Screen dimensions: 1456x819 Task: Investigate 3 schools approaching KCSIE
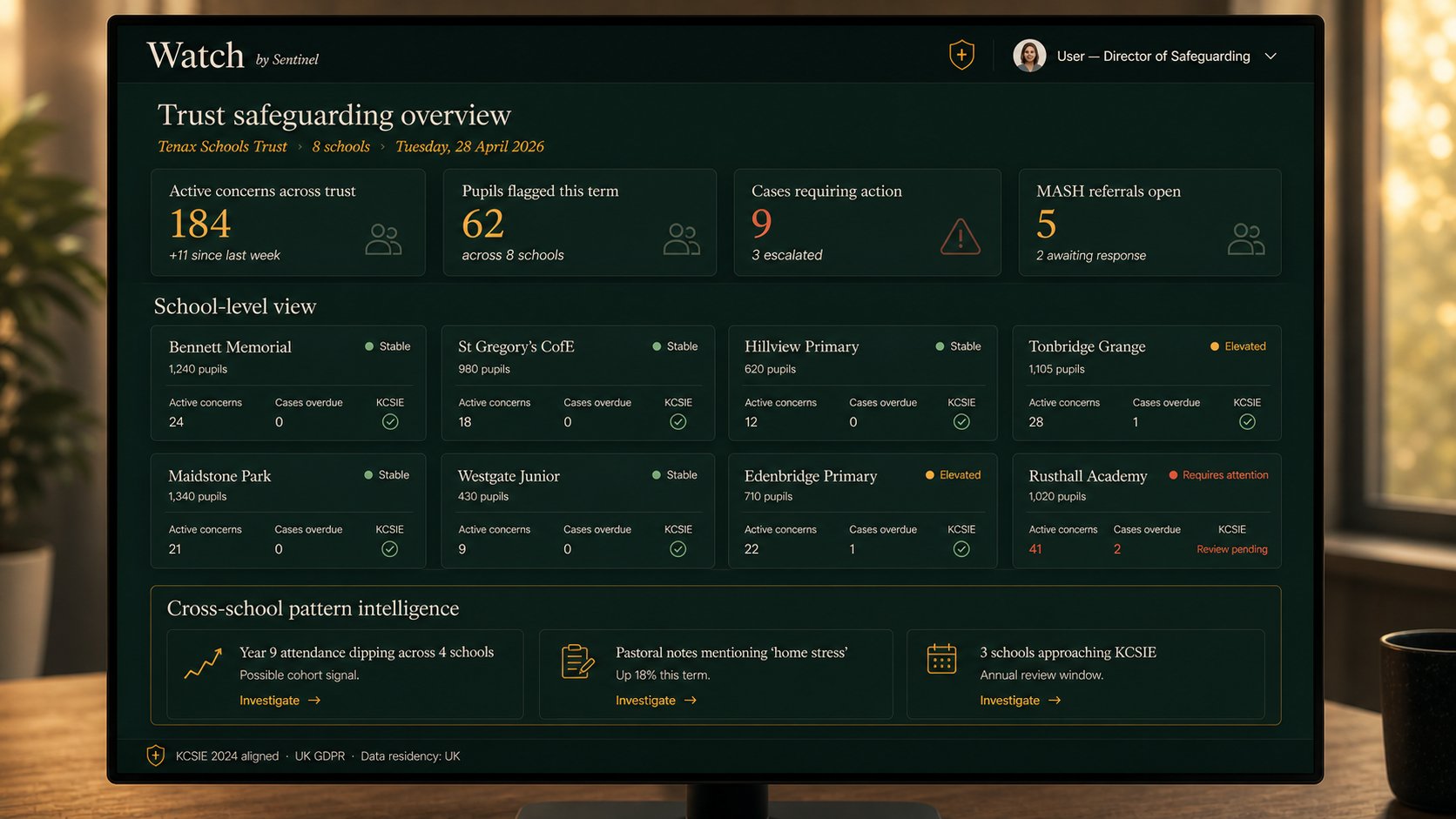click(x=1020, y=701)
